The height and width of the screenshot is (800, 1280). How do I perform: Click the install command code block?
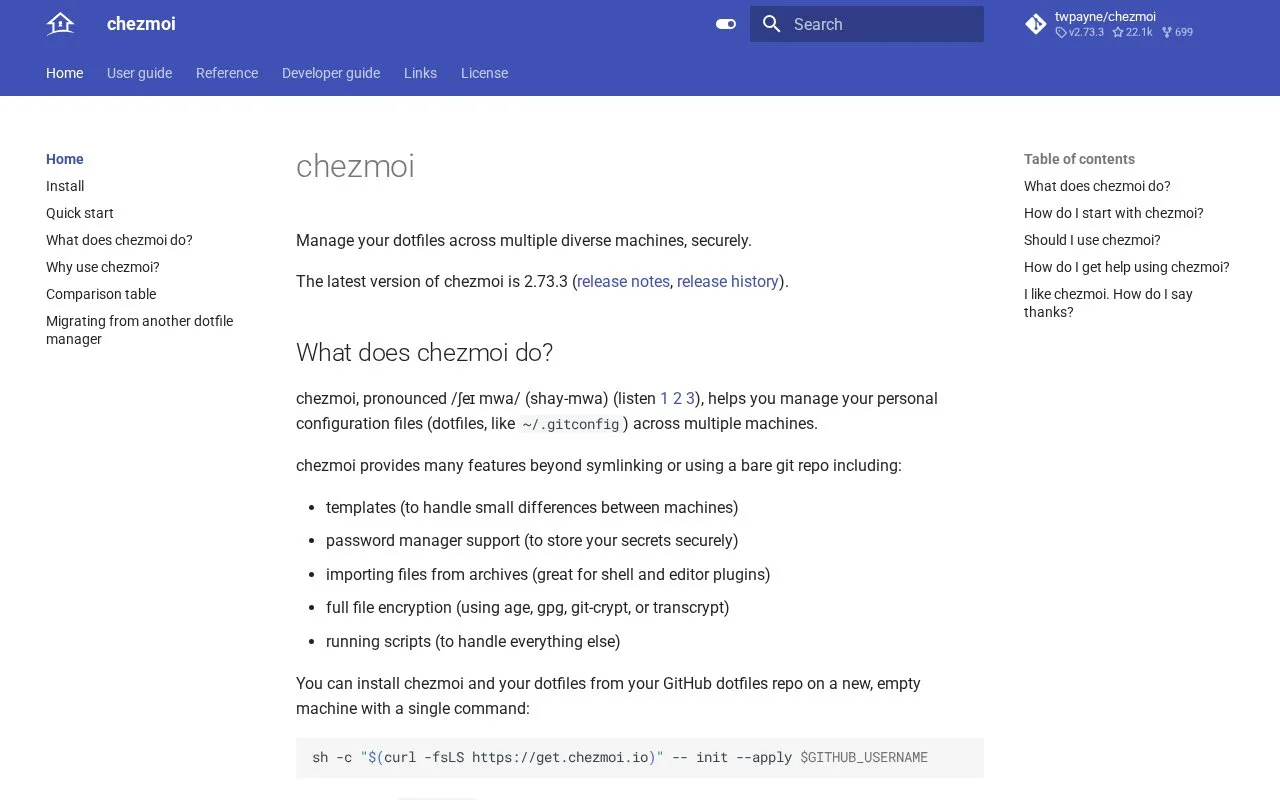[x=640, y=758]
